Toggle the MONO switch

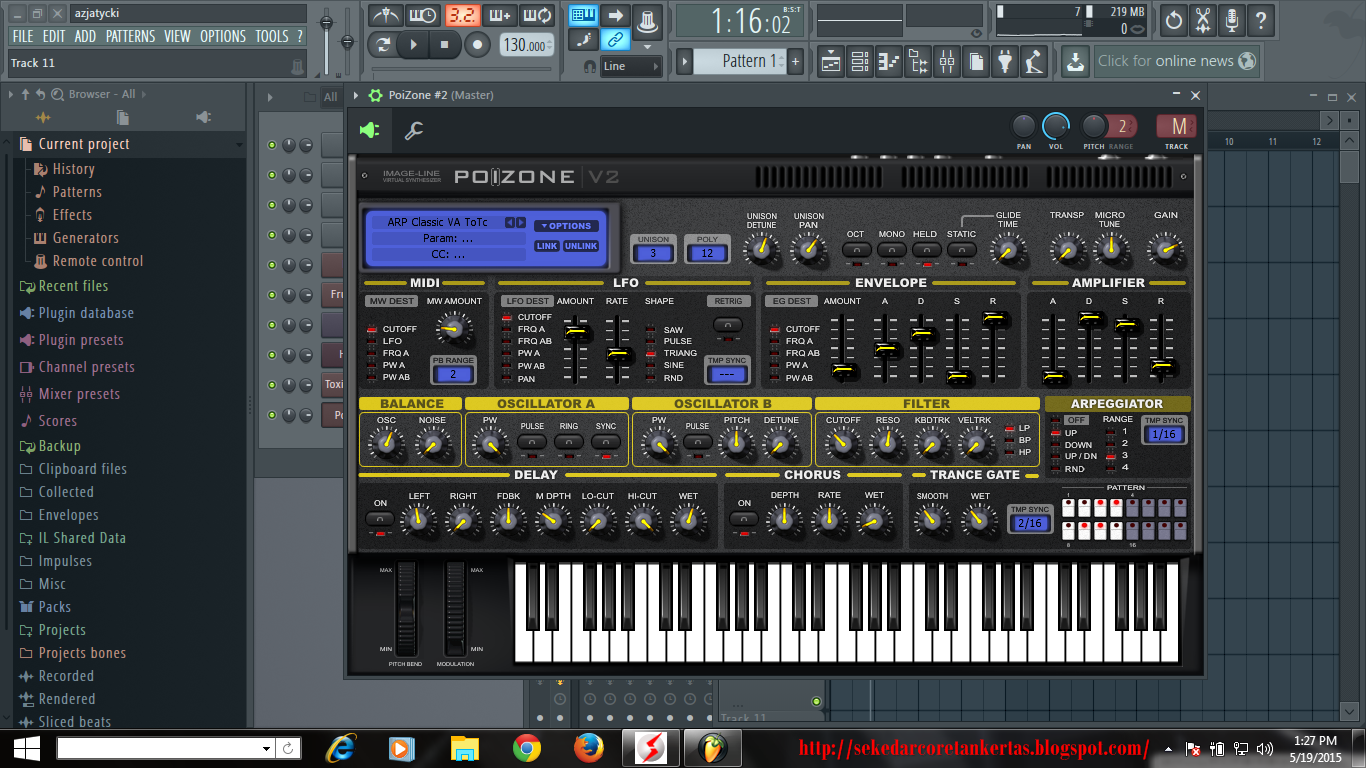pos(892,251)
